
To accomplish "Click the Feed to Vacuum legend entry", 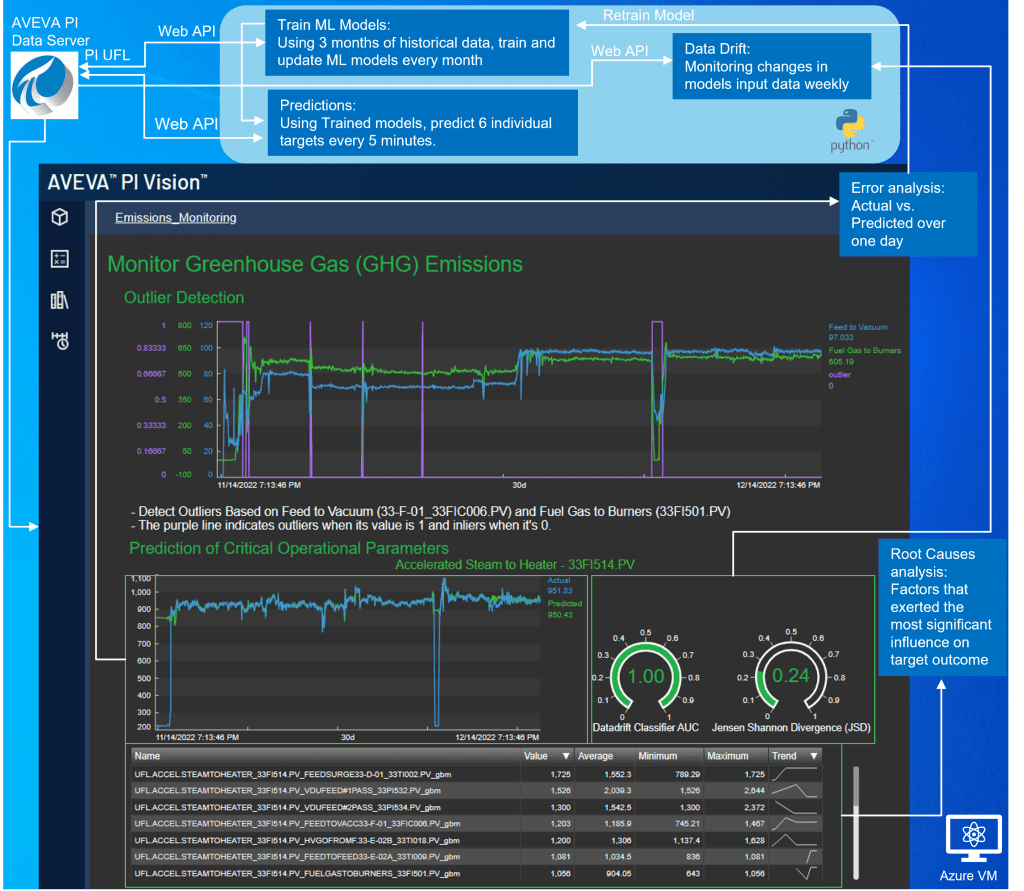I will point(858,327).
